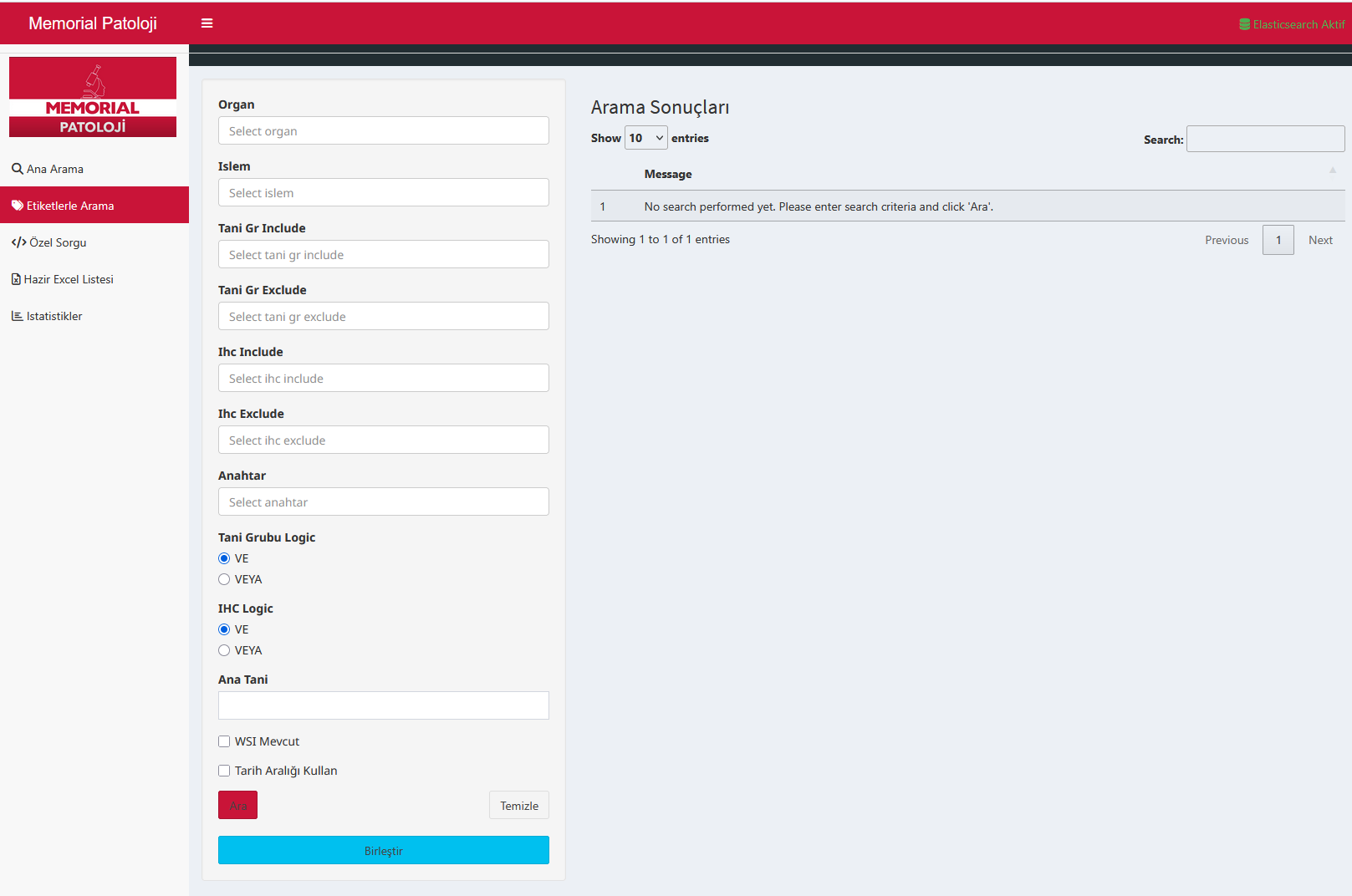This screenshot has height=896, width=1352.
Task: Click the blue Birleştir button
Action: (x=383, y=850)
